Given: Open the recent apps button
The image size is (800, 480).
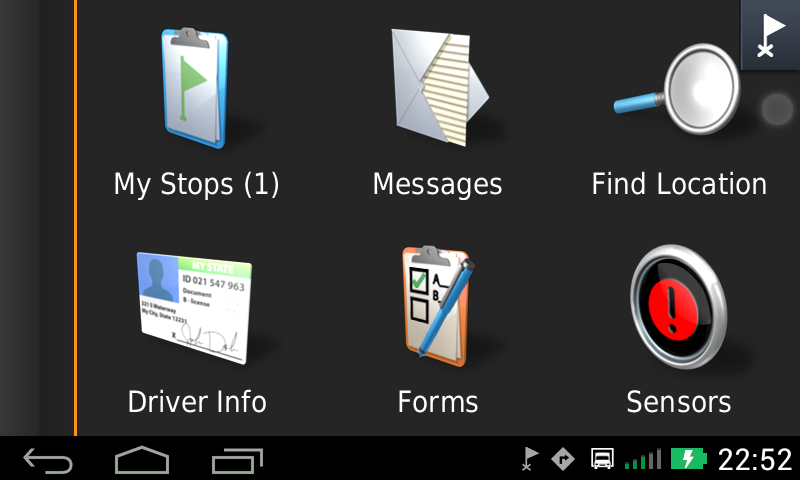Looking at the screenshot, I should click(x=237, y=460).
